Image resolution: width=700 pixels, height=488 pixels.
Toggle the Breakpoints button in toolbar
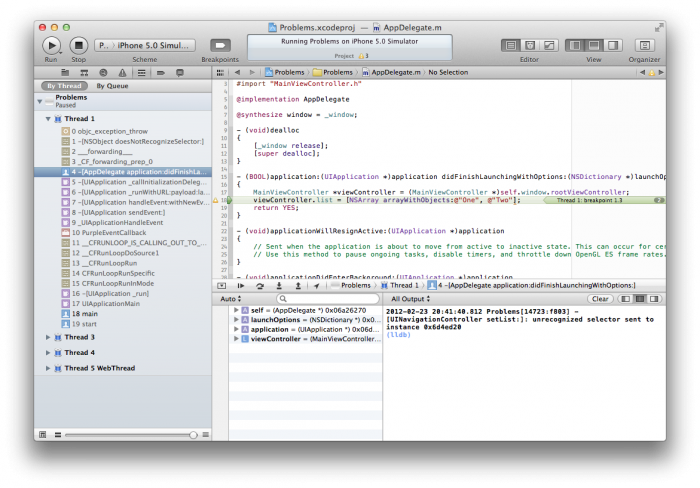[x=220, y=45]
